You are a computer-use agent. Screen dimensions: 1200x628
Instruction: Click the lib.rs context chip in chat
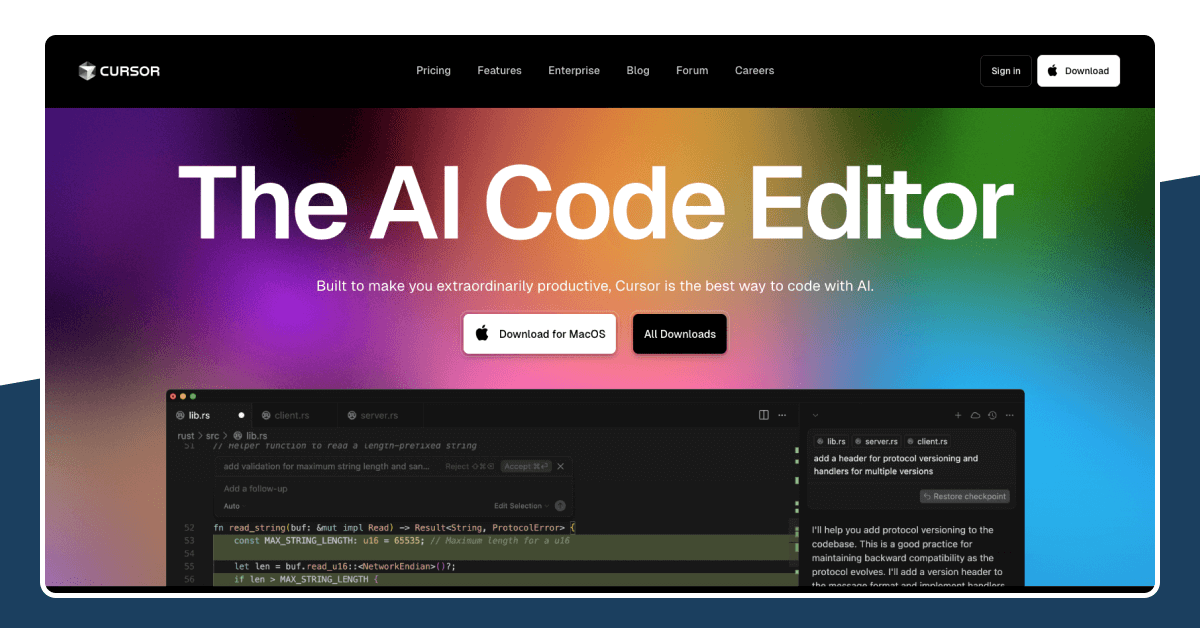[831, 441]
